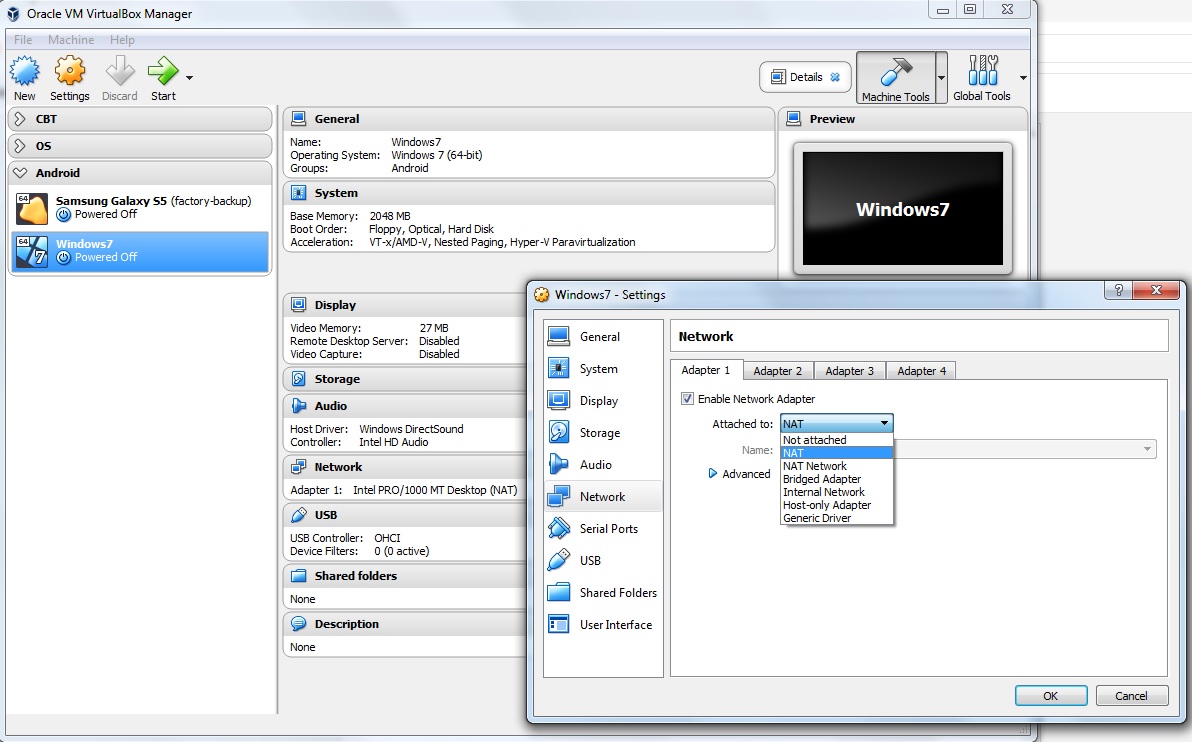Click the Details button in toolbar
Image resolution: width=1196 pixels, height=744 pixels.
pos(805,77)
